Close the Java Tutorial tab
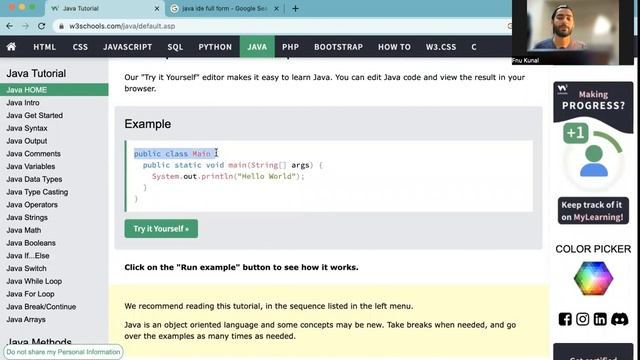Image resolution: width=640 pixels, height=360 pixels. (x=157, y=8)
